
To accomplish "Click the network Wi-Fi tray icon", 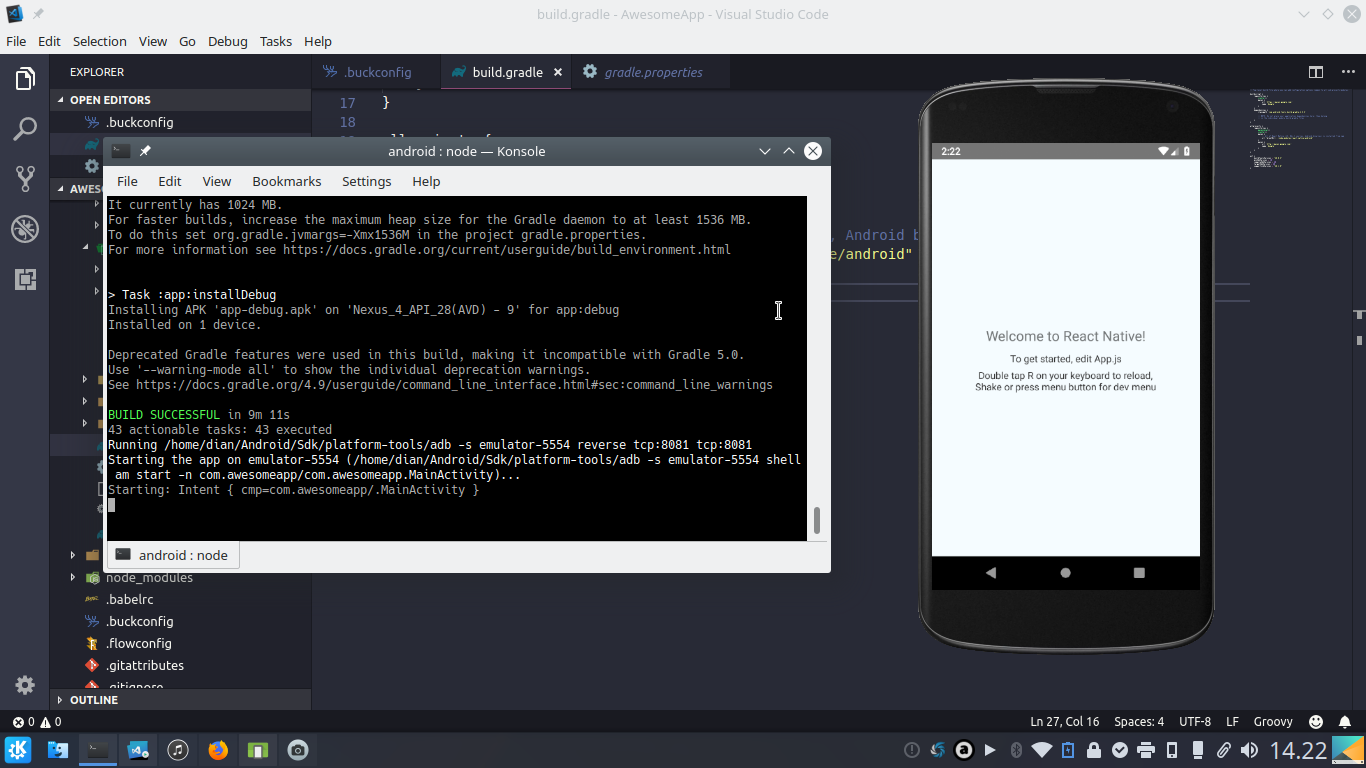I will click(1041, 749).
